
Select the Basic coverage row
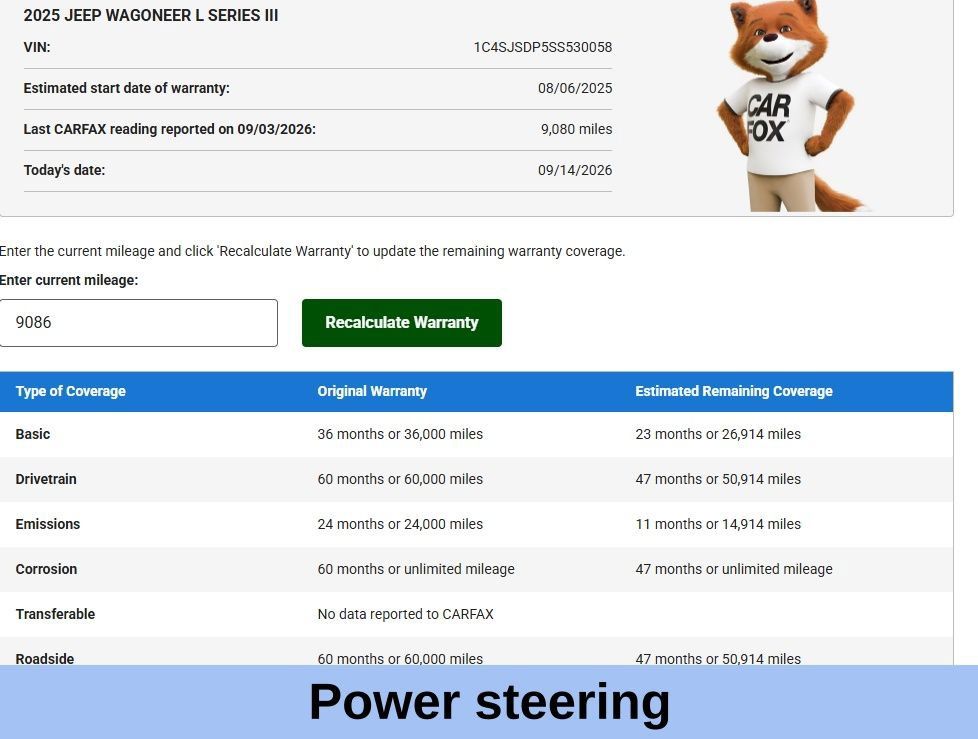point(477,434)
